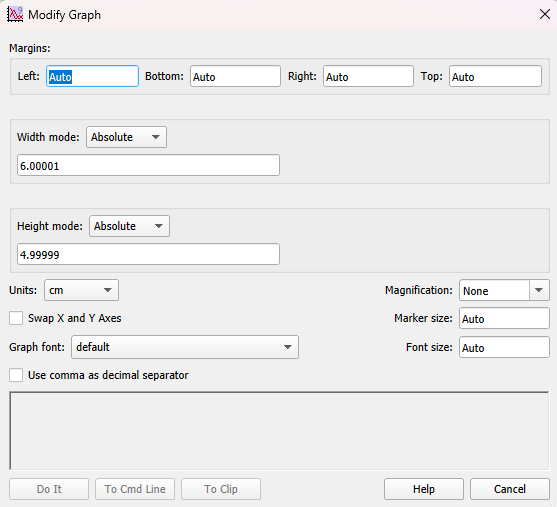Focus the Left margin input field

[x=92, y=76]
